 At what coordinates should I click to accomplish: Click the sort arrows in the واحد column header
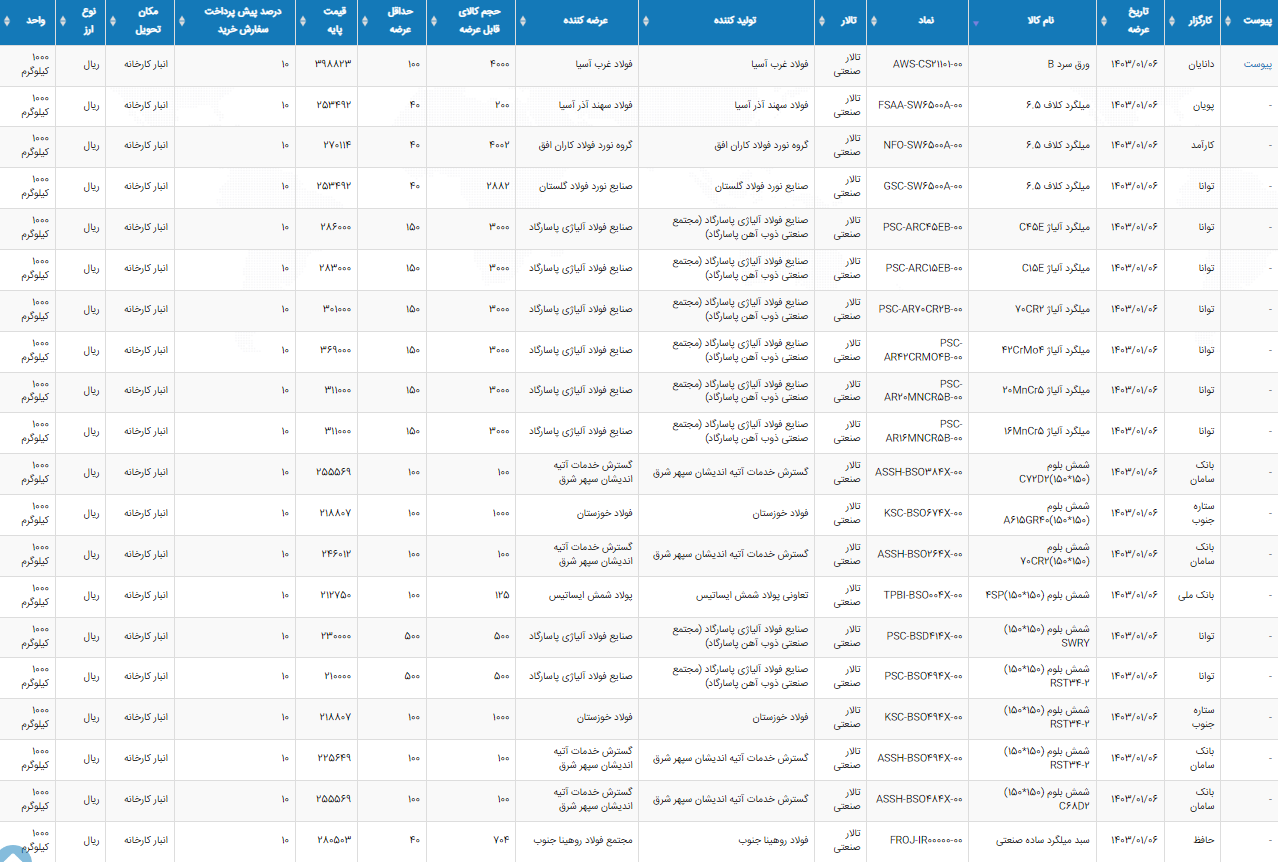pos(8,22)
